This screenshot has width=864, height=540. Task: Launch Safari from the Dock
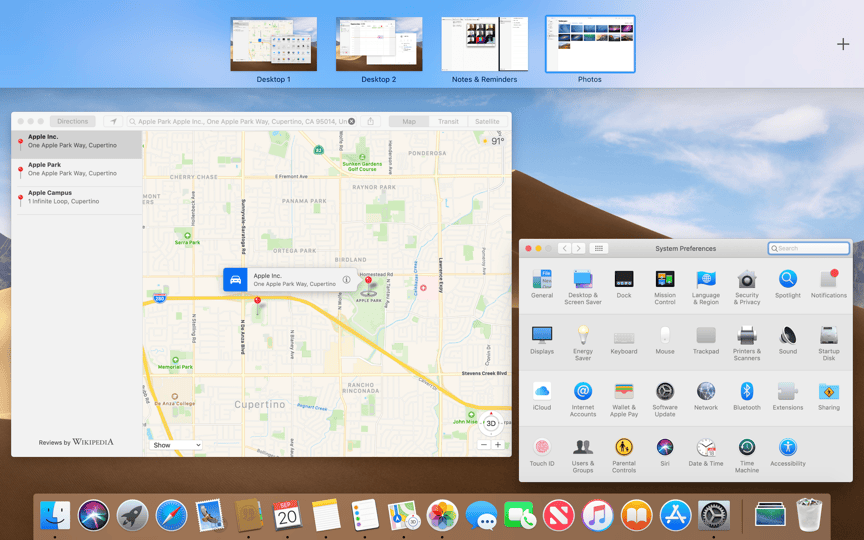pyautogui.click(x=171, y=515)
